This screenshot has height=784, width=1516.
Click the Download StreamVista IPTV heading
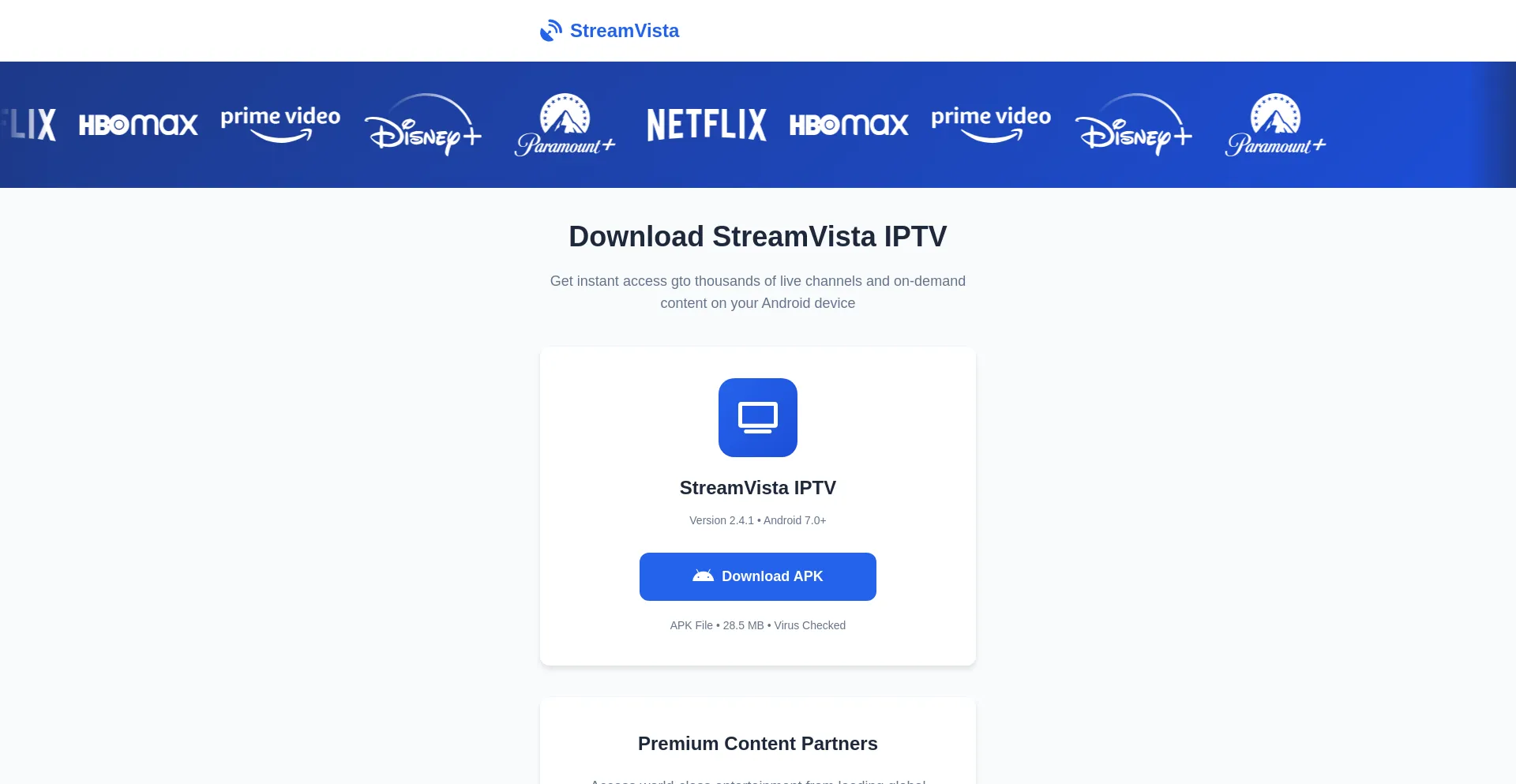click(x=758, y=237)
